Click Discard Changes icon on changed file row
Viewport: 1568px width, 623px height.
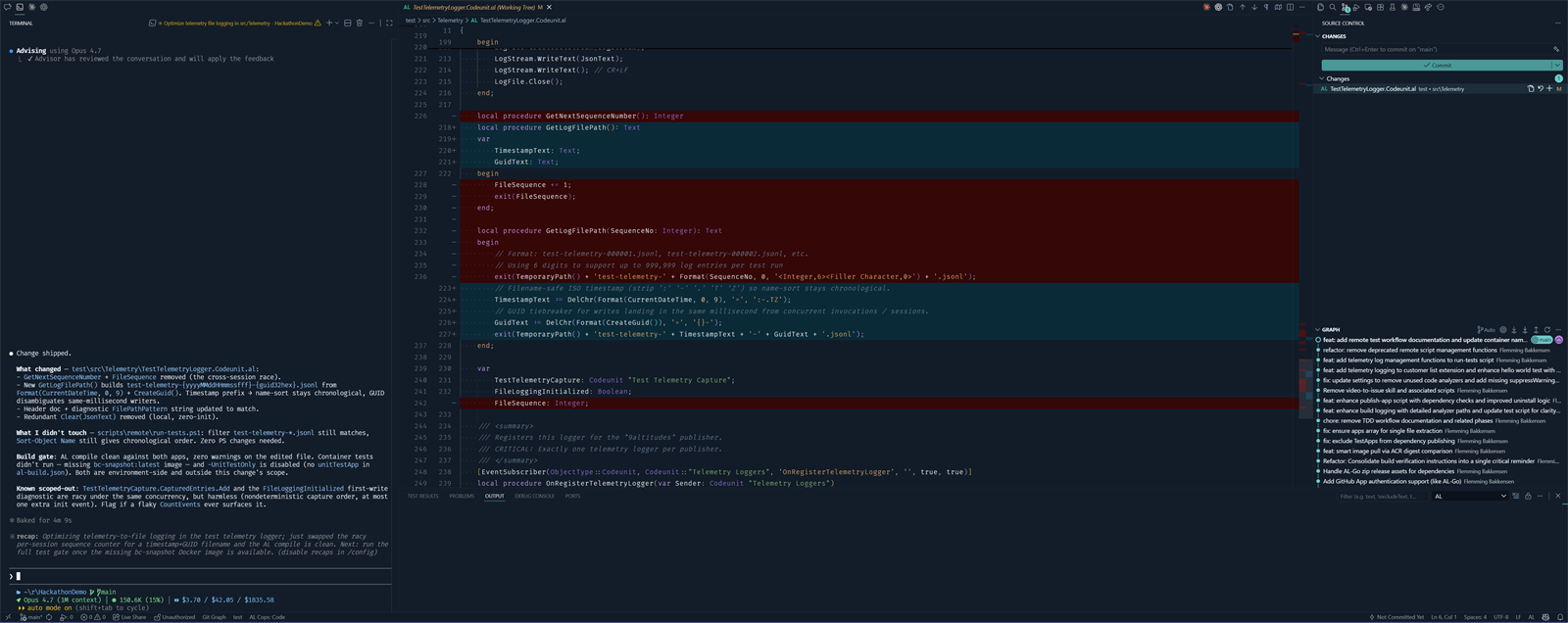(x=1541, y=89)
